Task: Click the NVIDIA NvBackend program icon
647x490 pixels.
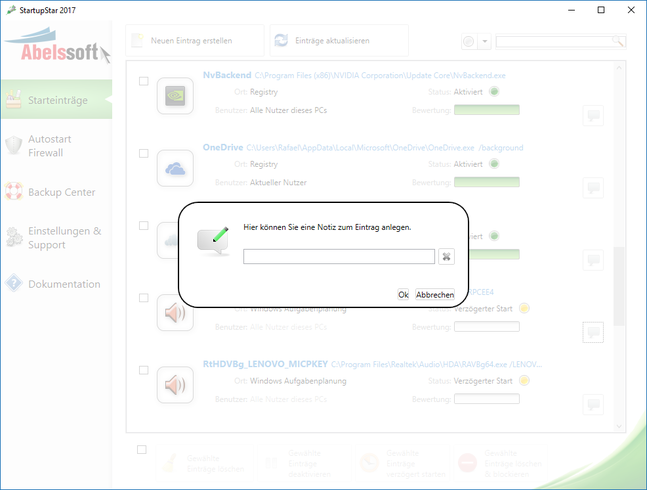Action: click(x=175, y=96)
